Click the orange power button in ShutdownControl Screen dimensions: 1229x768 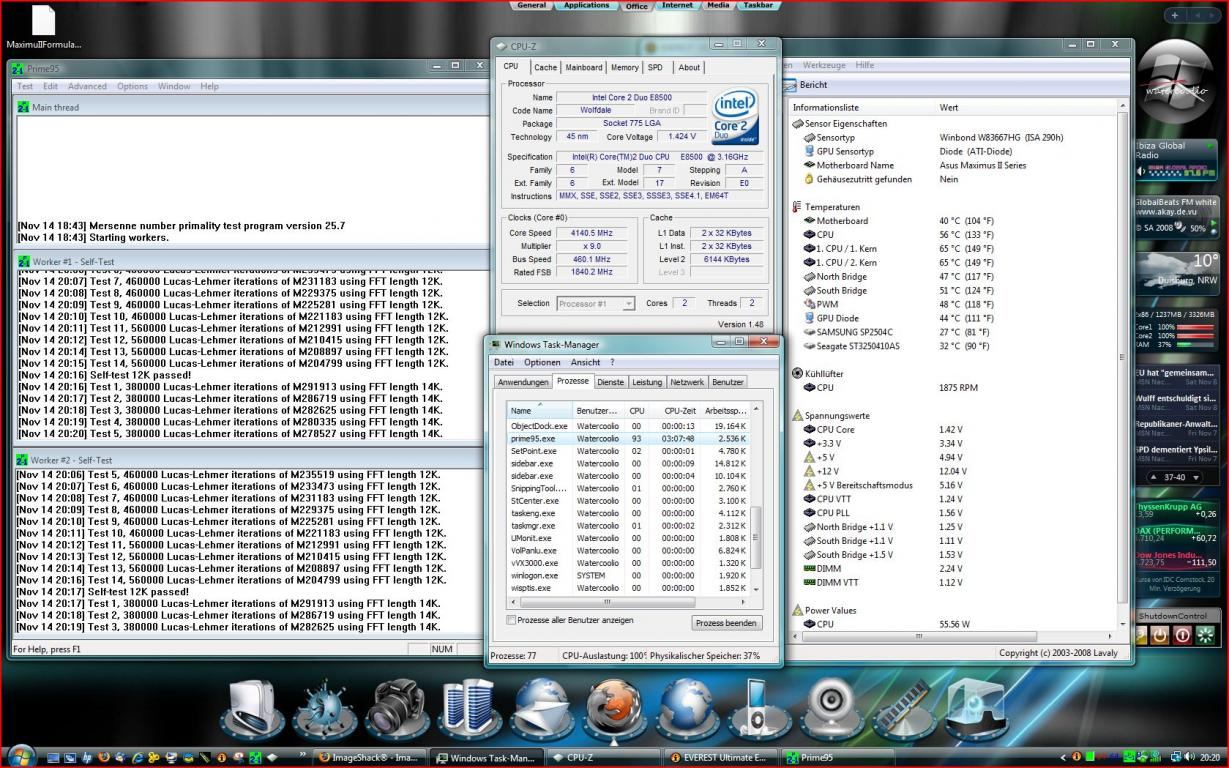(1160, 635)
